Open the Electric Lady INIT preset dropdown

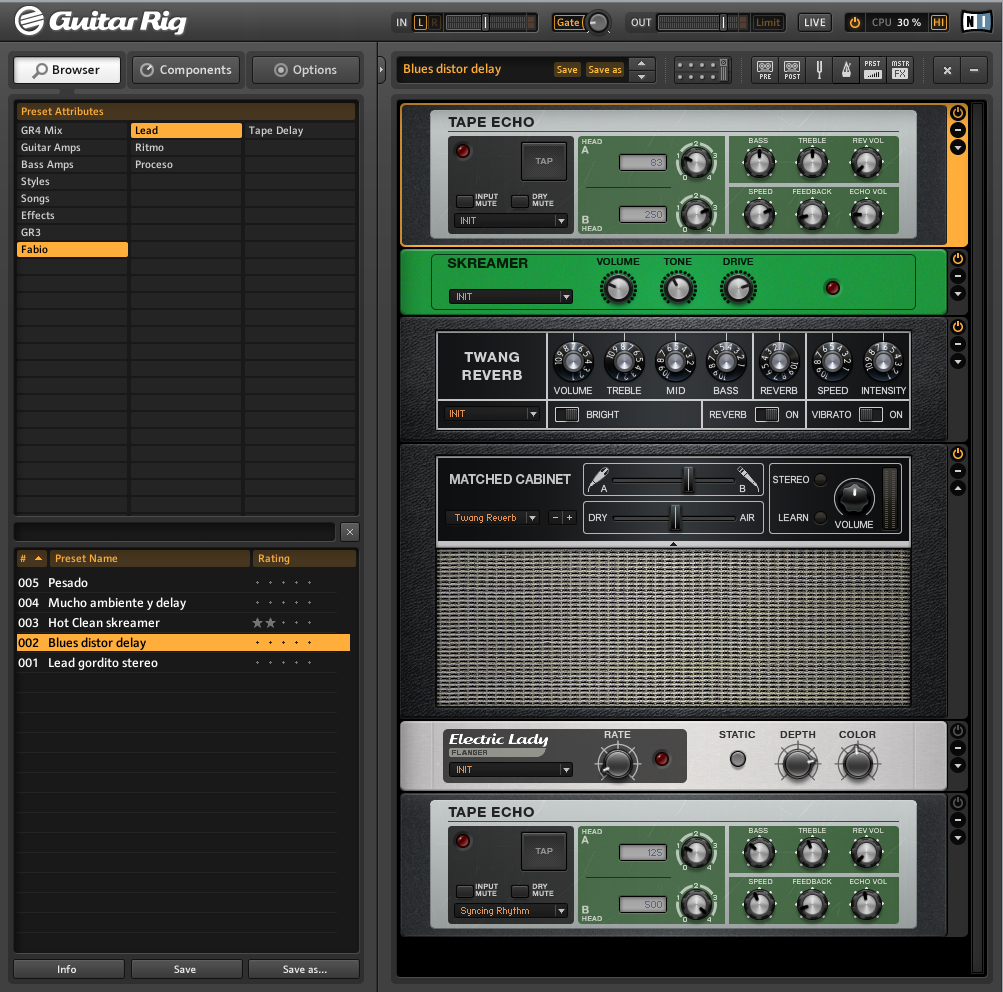pyautogui.click(x=511, y=770)
